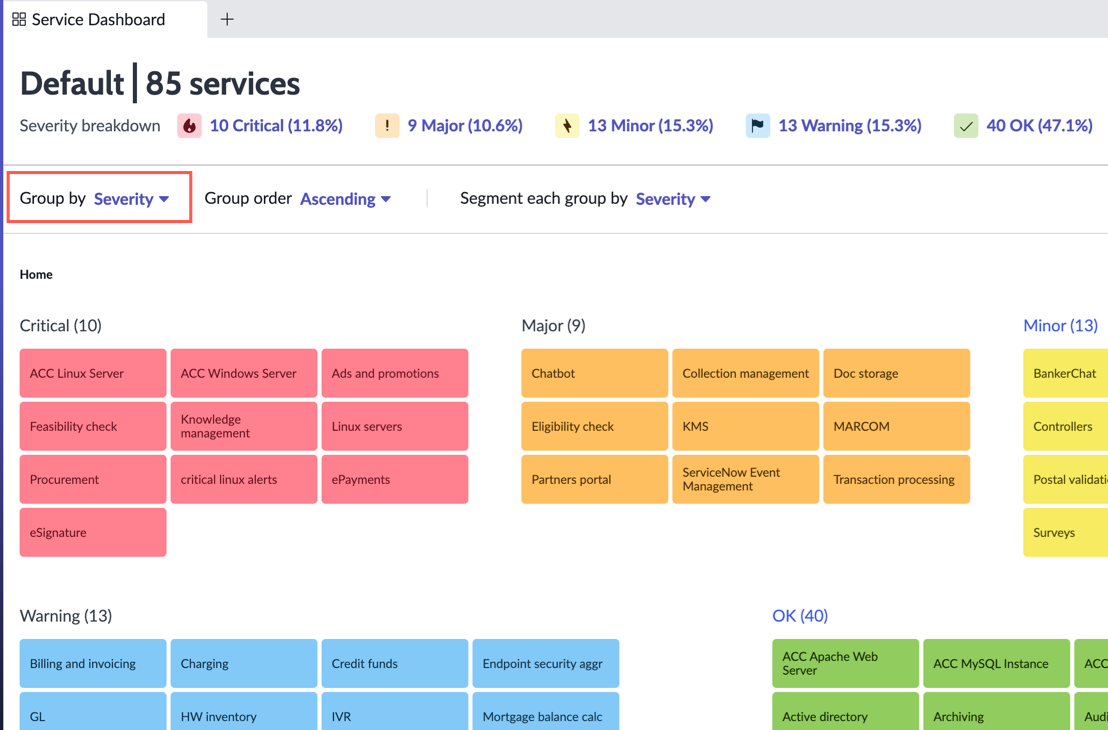Select the Chatbot service tile
Screen dimensions: 1108x730
click(595, 373)
